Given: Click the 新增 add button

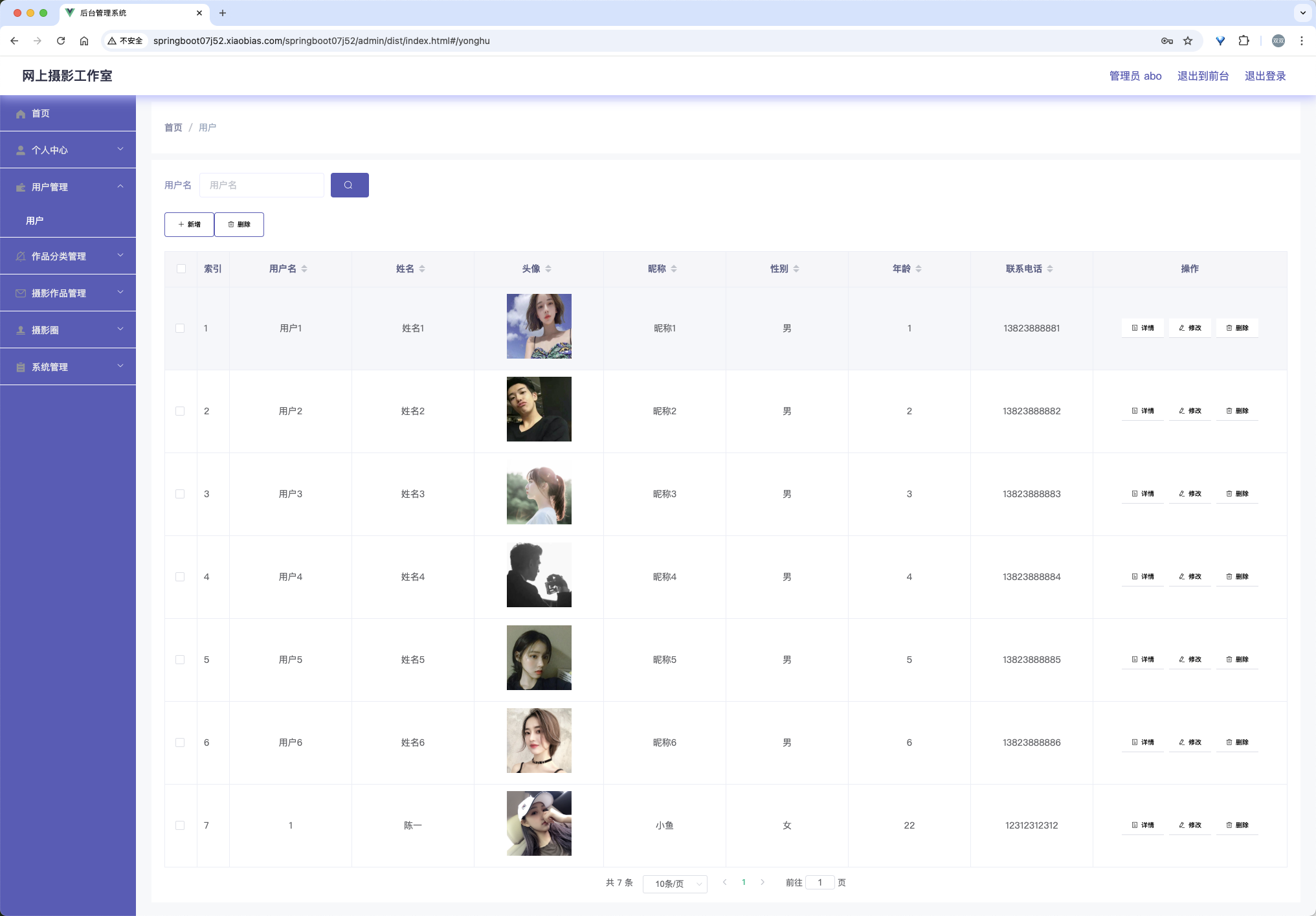Looking at the screenshot, I should 189,225.
